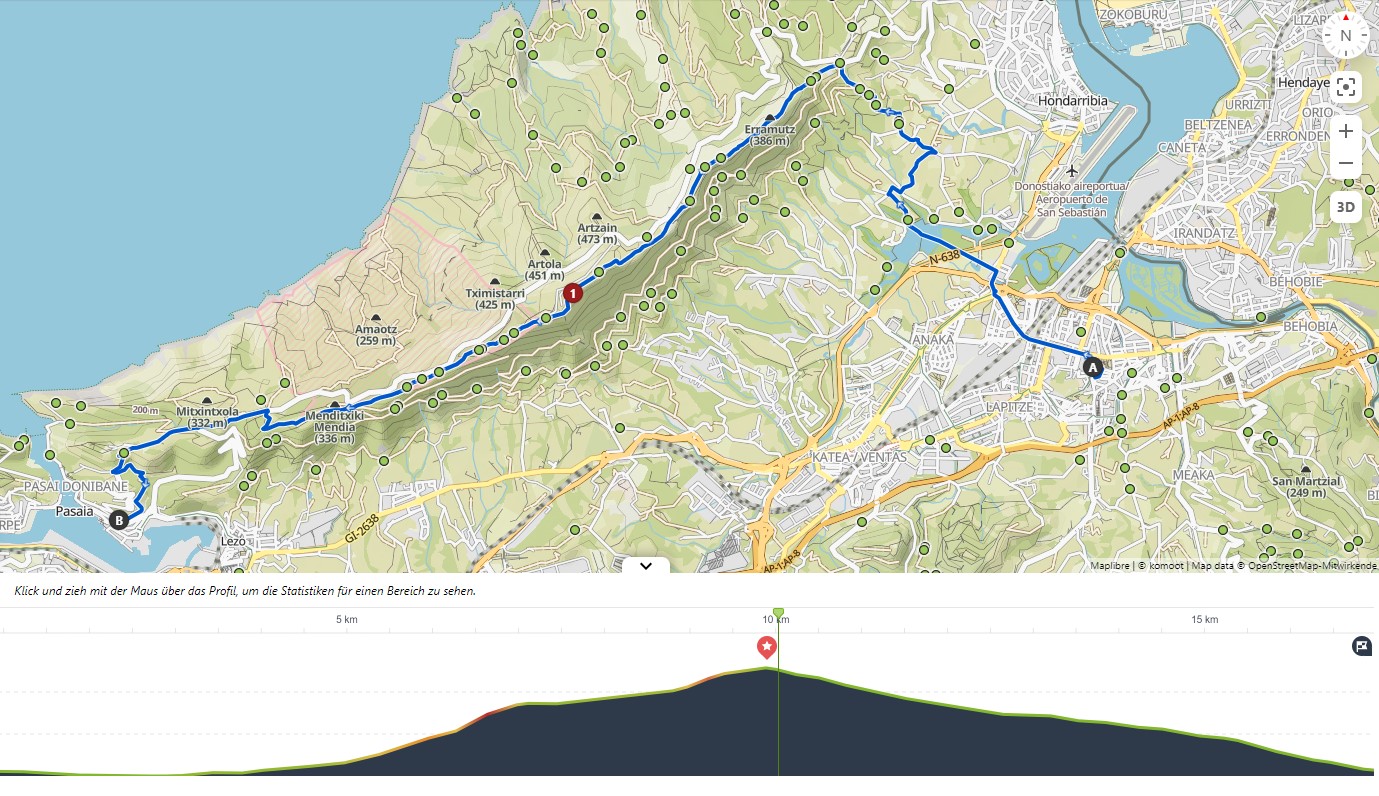Click the San Martzial (249 m) peak icon
This screenshot has height=796, width=1379.
pos(1306,469)
